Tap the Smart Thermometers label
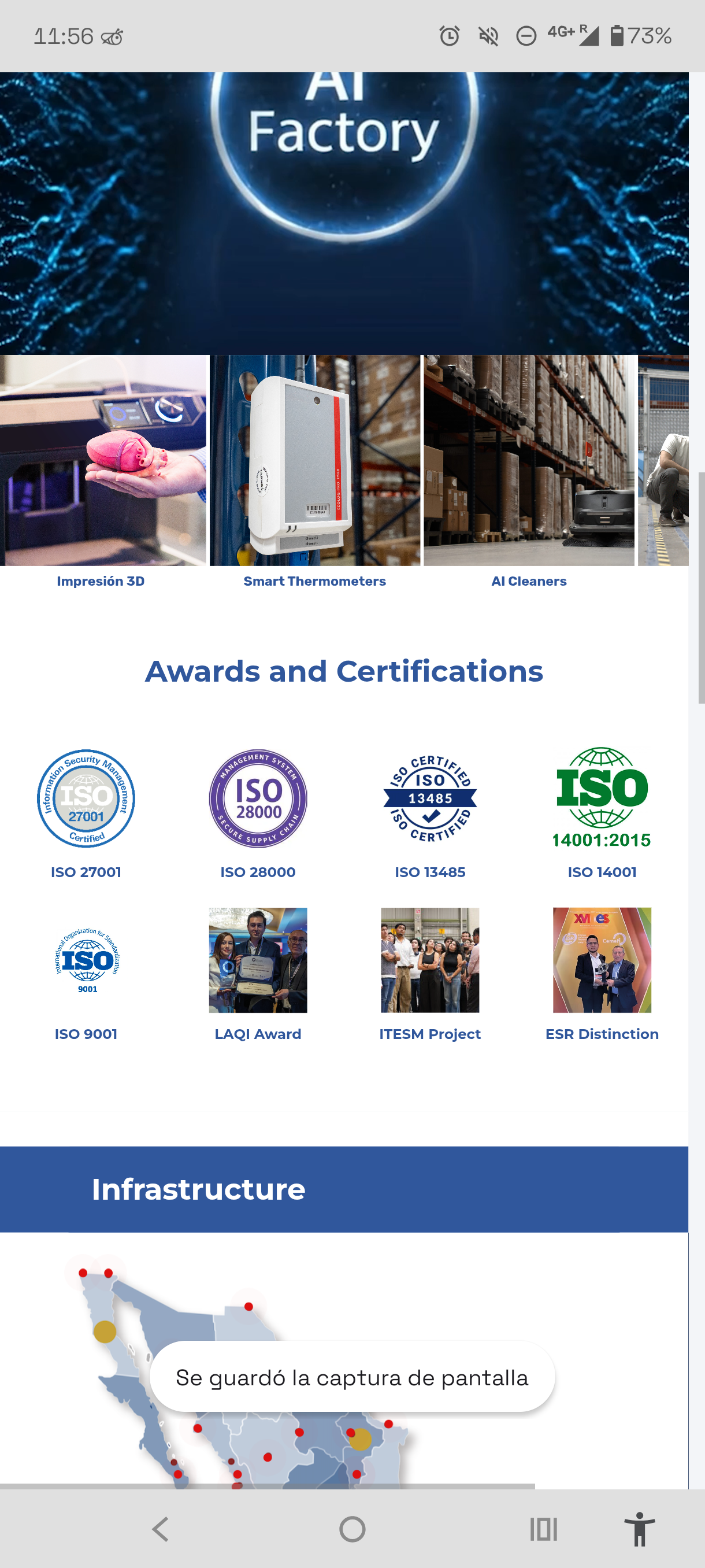The image size is (705, 1568). click(x=314, y=581)
